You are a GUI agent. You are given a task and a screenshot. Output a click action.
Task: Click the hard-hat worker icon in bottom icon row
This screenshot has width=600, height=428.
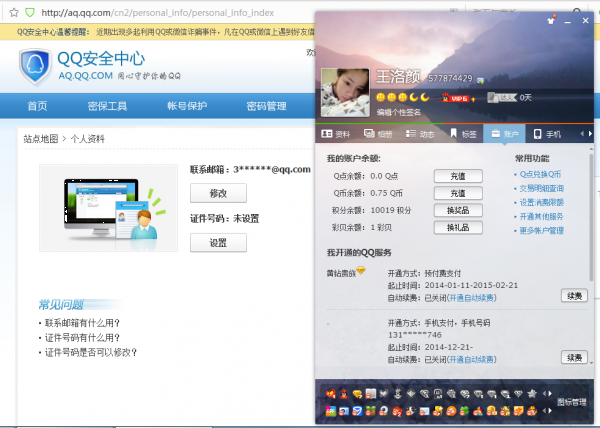click(532, 411)
